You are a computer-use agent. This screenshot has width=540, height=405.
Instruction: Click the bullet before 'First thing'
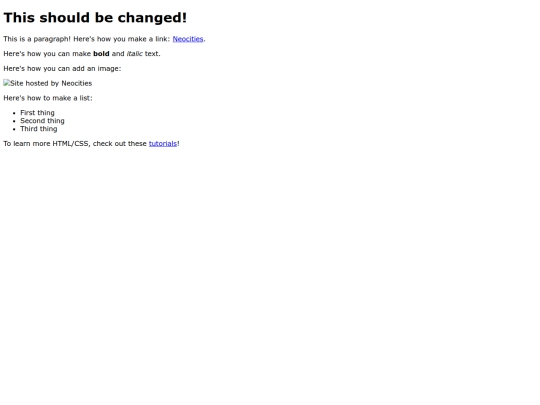(14, 113)
